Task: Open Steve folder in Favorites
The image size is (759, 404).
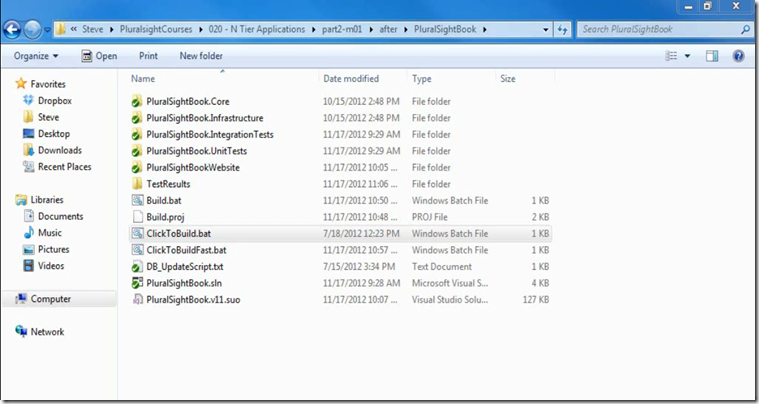Action: (48, 117)
